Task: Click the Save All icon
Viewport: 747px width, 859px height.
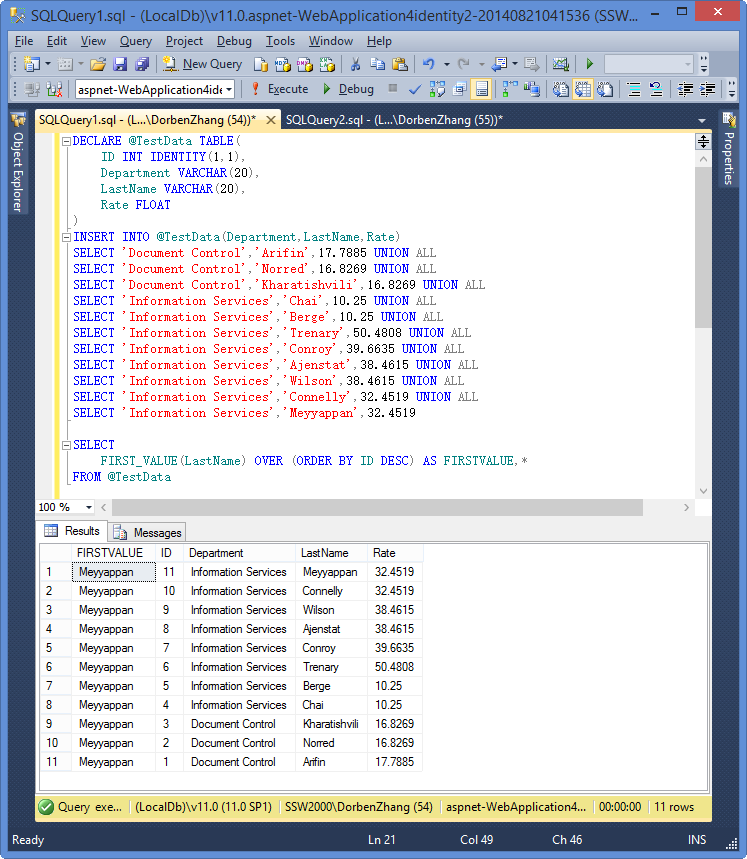Action: point(141,64)
